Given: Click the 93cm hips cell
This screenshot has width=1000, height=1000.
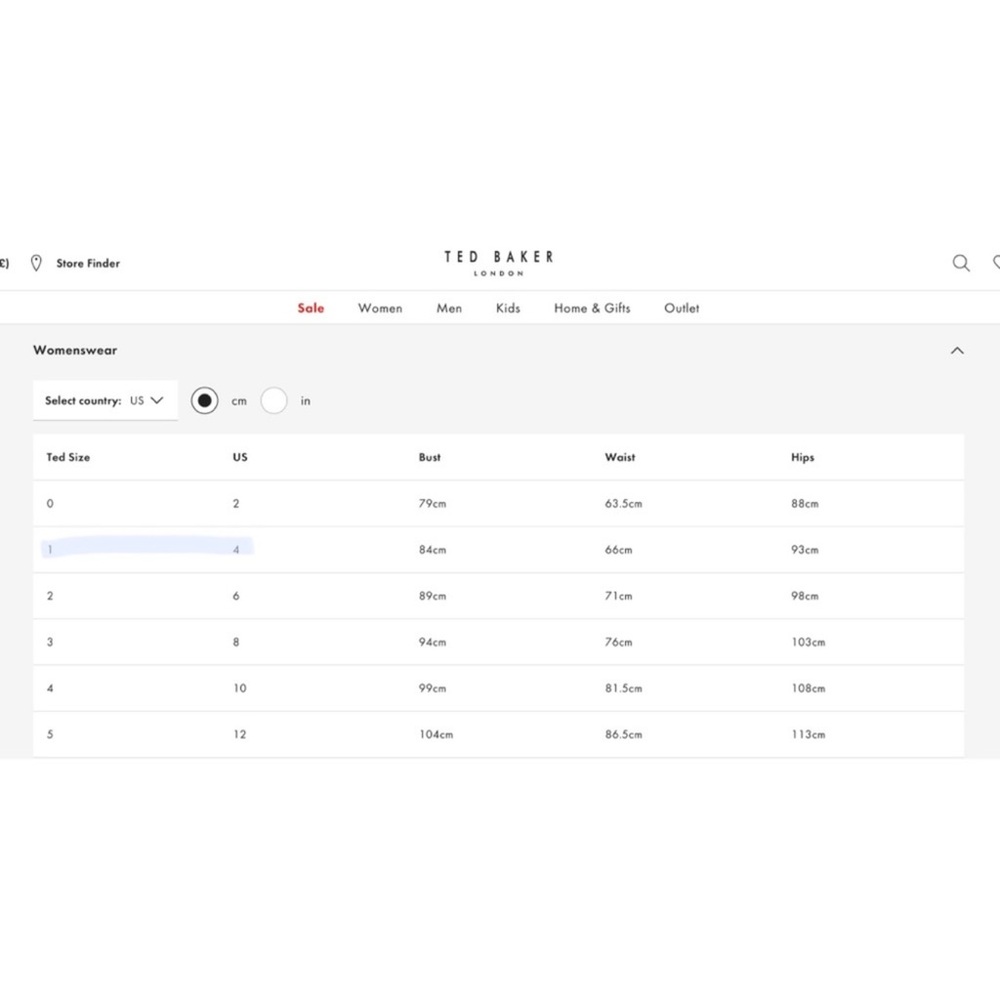Looking at the screenshot, I should pyautogui.click(x=805, y=550).
